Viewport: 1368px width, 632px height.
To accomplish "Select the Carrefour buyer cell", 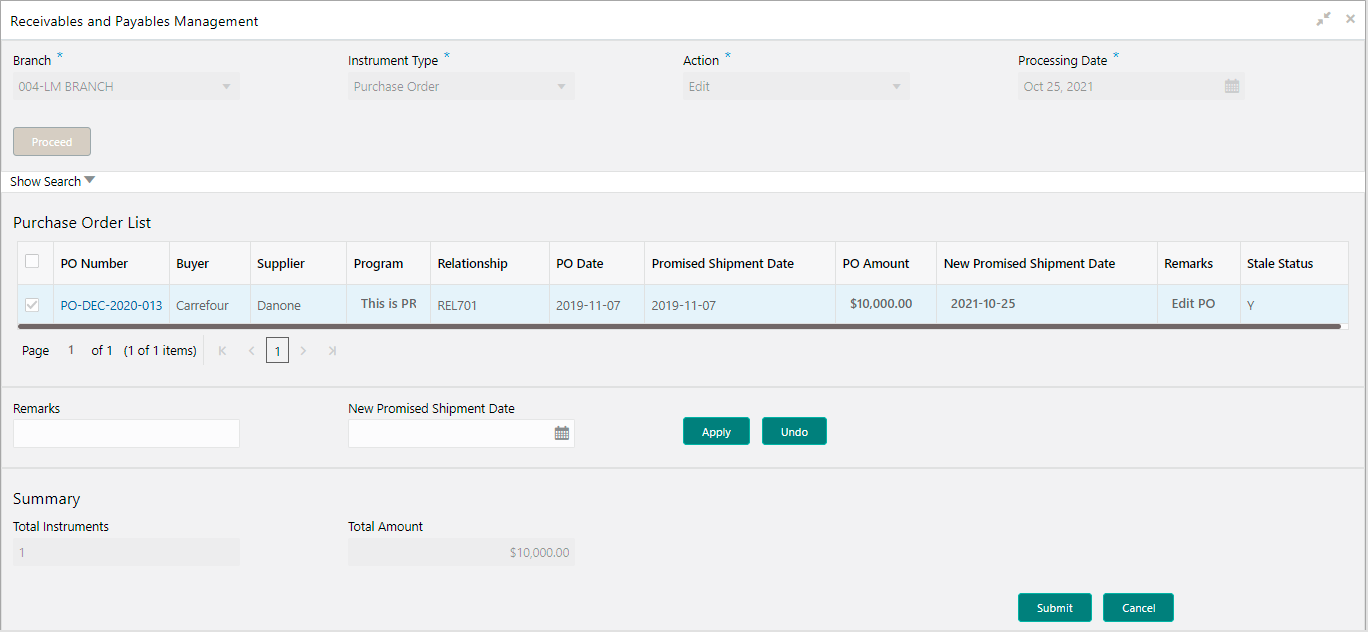I will [x=209, y=305].
